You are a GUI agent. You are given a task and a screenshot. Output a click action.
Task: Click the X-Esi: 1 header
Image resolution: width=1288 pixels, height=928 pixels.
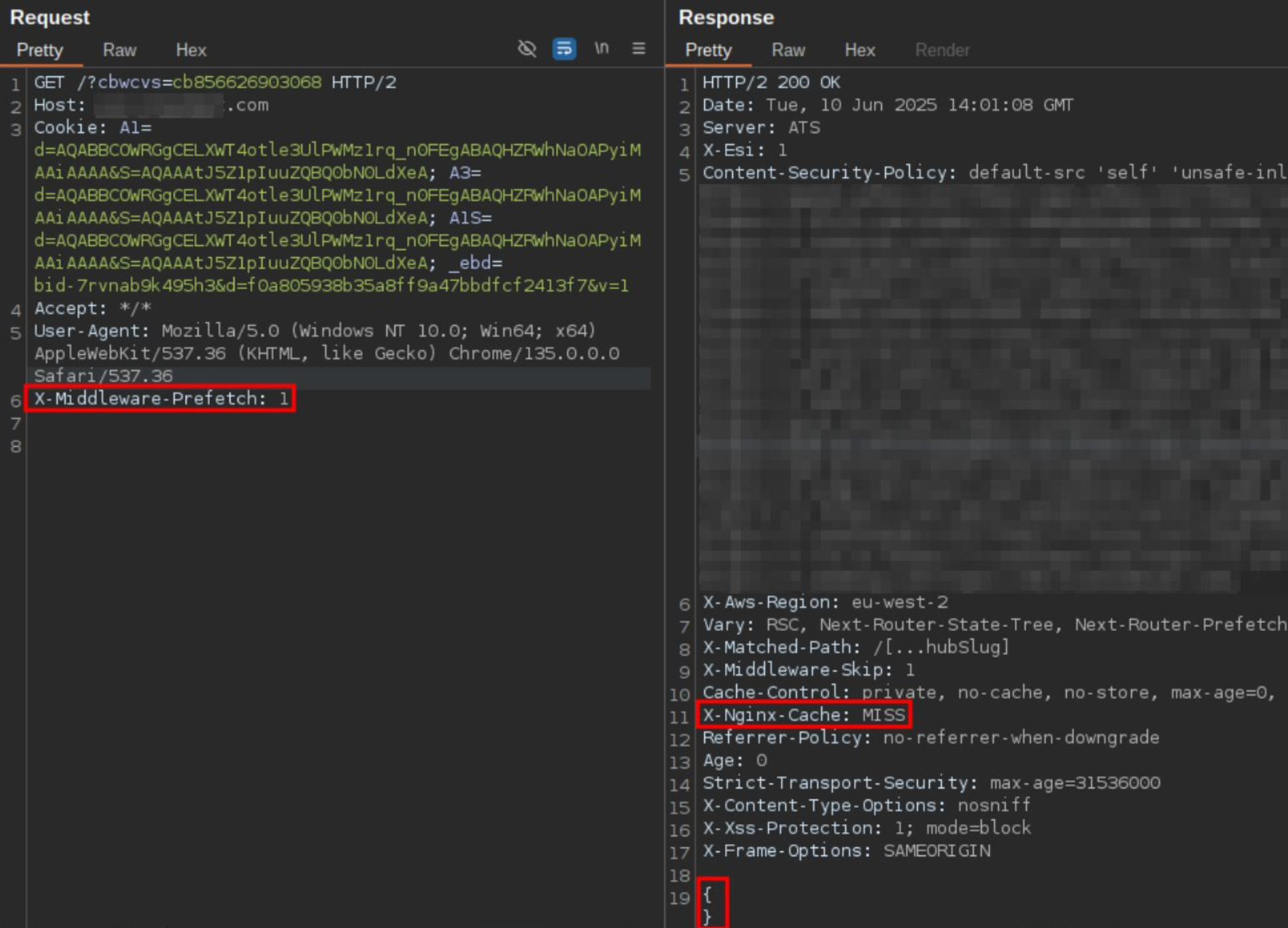pyautogui.click(x=745, y=150)
